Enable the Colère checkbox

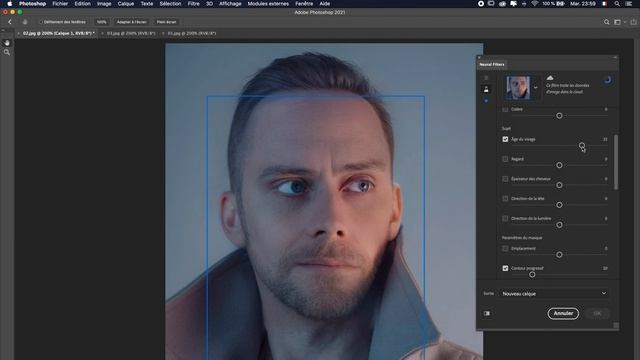[505, 109]
